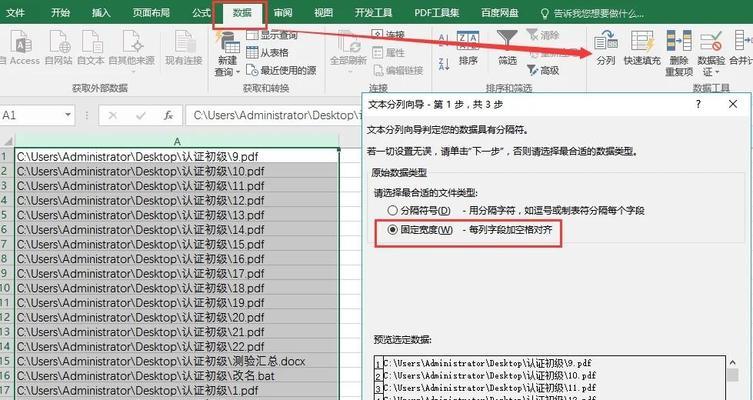
Task: Click preview row 2 with 10.pdf
Action: pos(550,375)
